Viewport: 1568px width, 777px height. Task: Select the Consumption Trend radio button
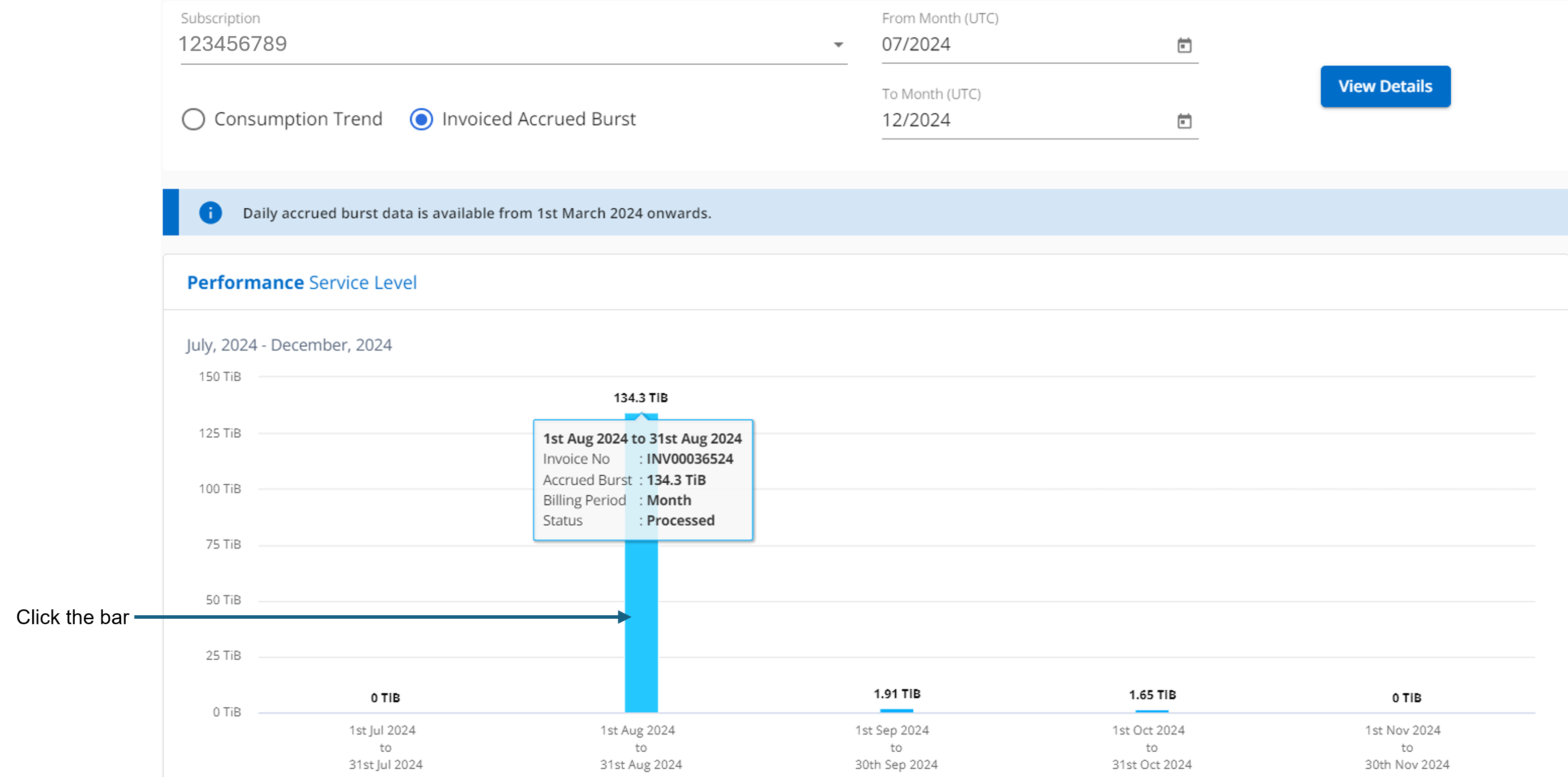click(x=193, y=119)
